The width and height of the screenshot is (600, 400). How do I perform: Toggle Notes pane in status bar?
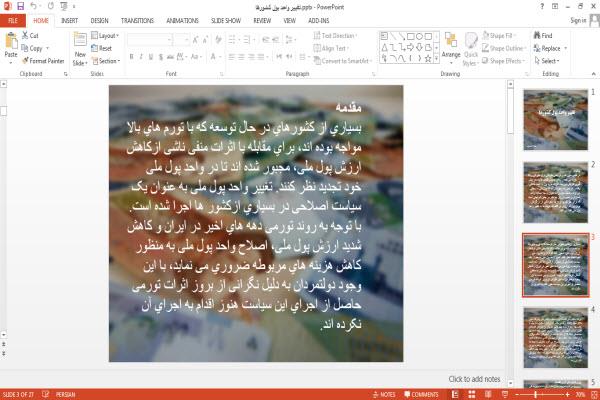(x=384, y=394)
